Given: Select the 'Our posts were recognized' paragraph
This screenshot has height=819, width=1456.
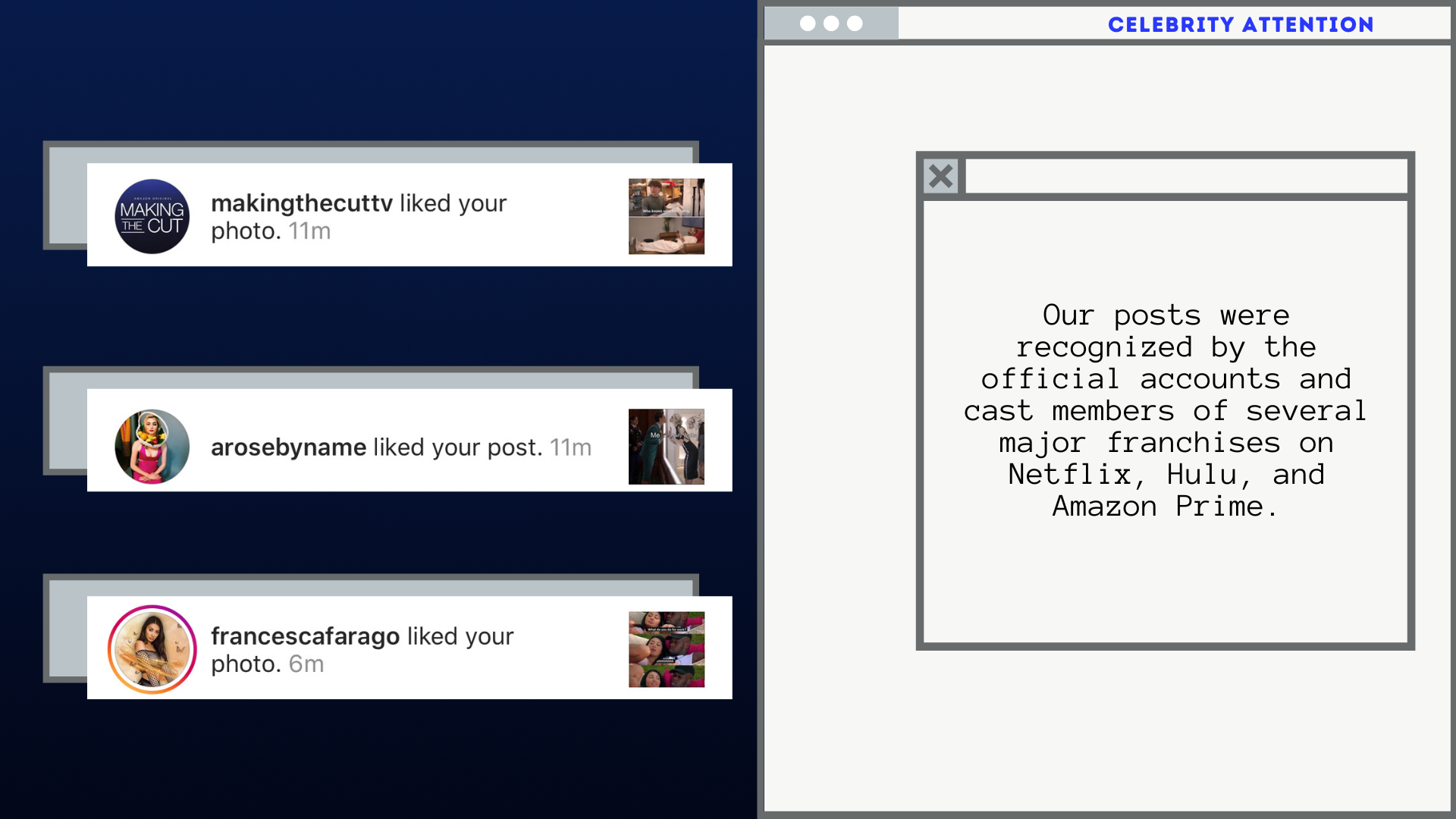Looking at the screenshot, I should (1166, 410).
